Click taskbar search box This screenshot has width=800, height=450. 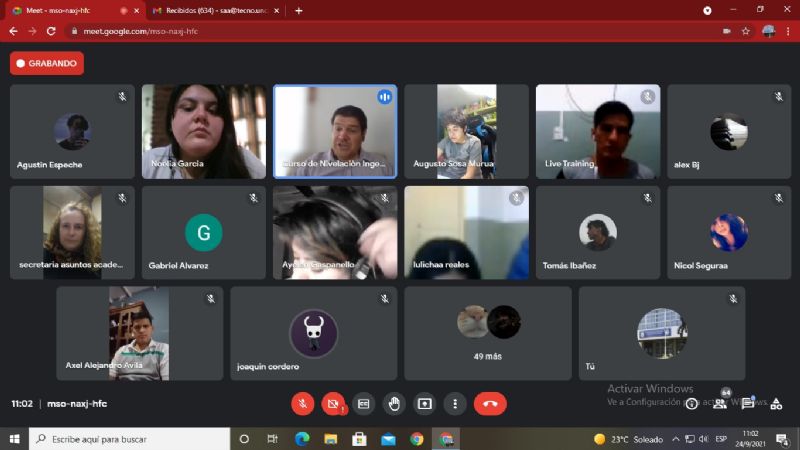point(130,439)
